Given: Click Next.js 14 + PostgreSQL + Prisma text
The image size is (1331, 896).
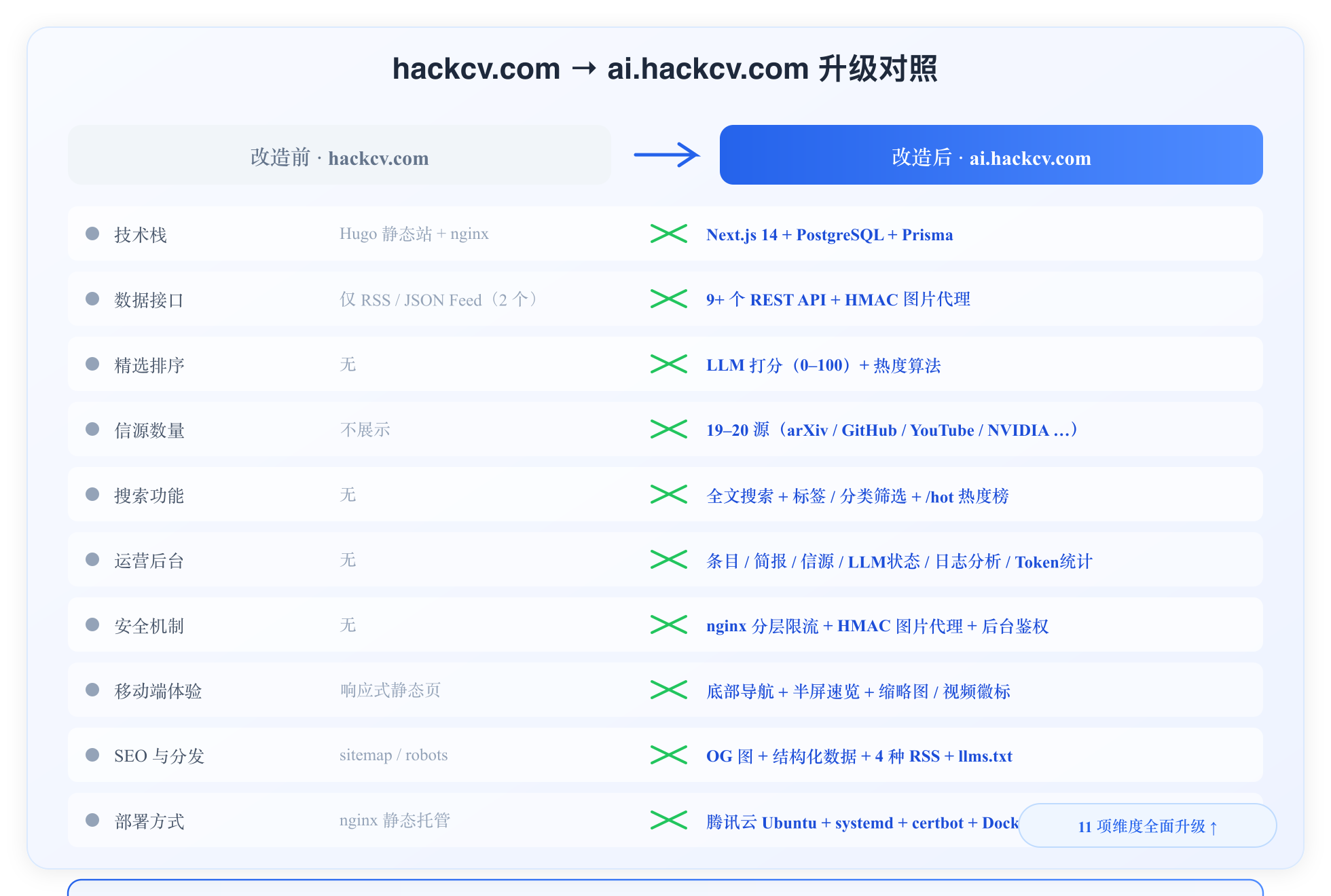Looking at the screenshot, I should (830, 235).
